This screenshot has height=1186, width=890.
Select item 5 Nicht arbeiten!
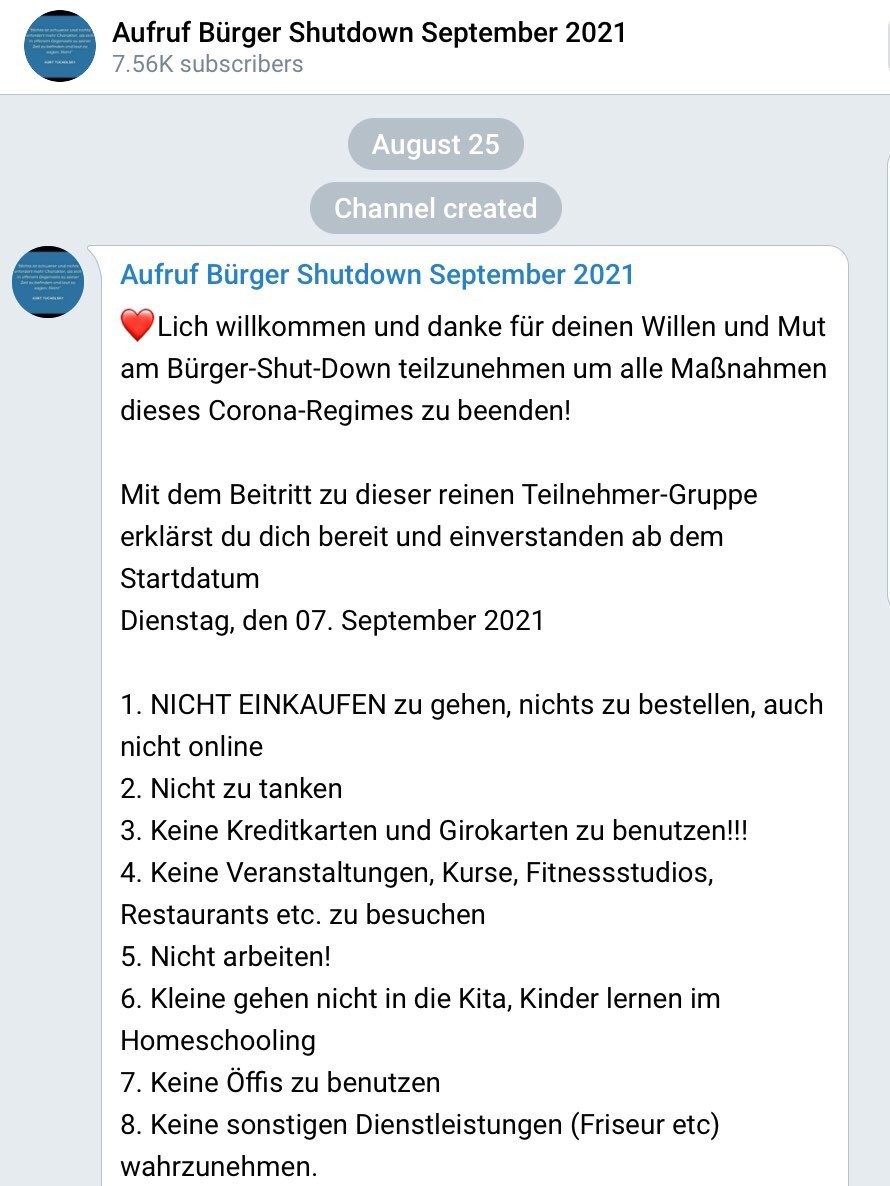pyautogui.click(x=225, y=956)
